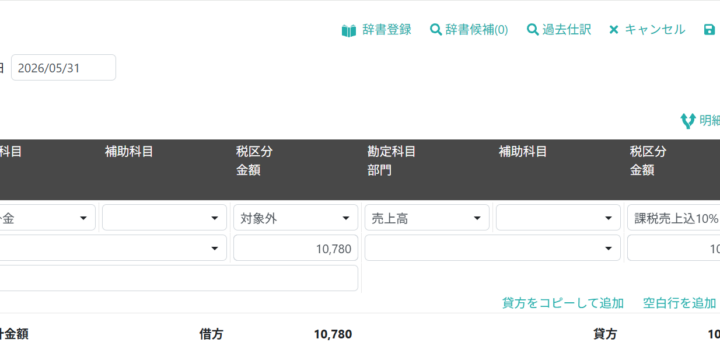Open the debit 対象外 tax category dropdown
Screen dimensions: 720x360
point(296,218)
